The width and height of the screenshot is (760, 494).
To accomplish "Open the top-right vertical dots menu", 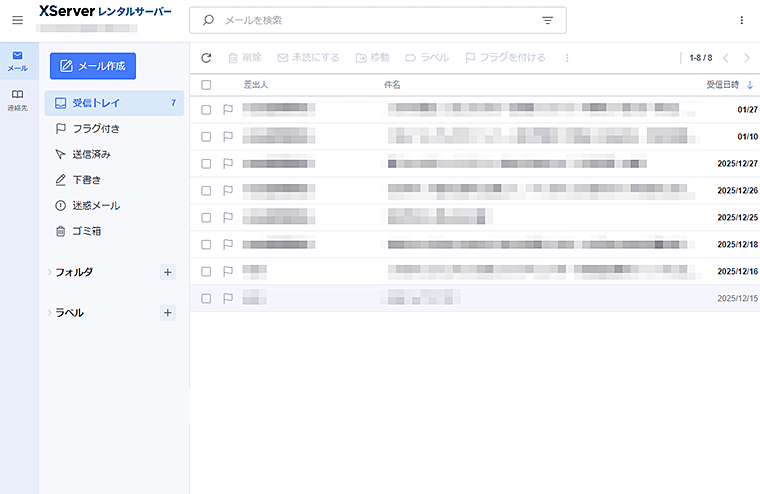I will click(741, 20).
